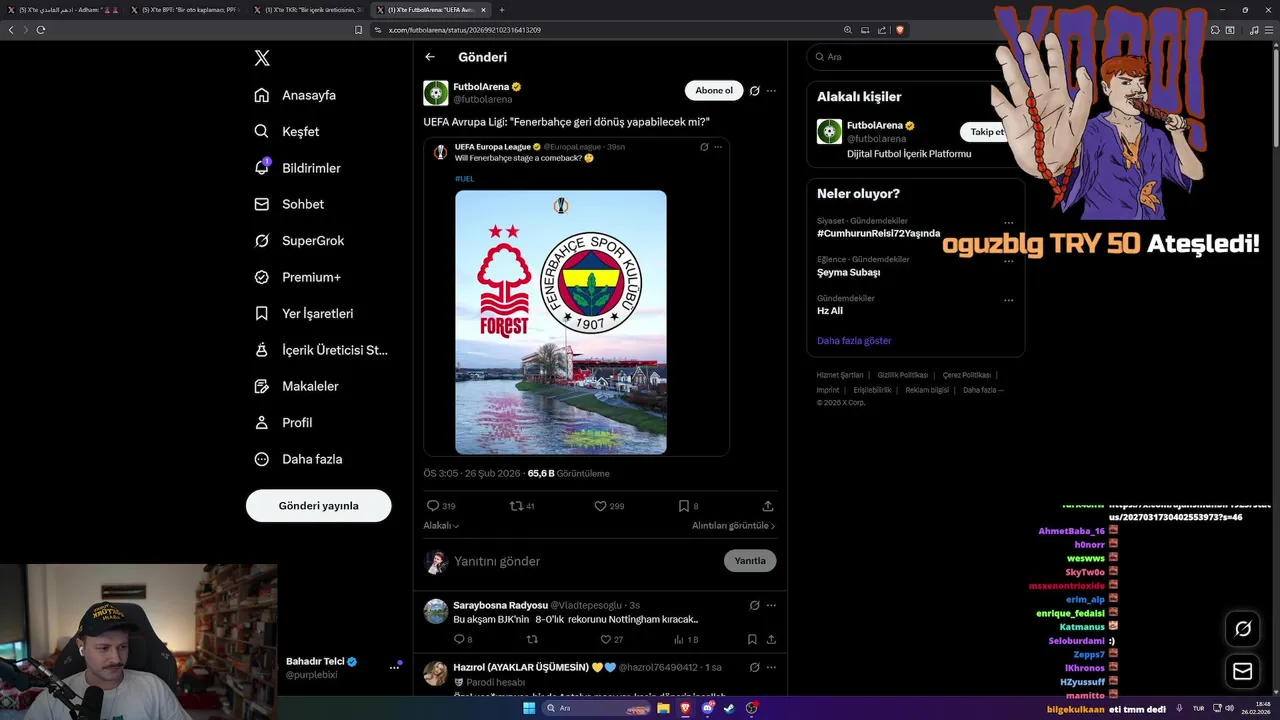1280x720 pixels.
Task: Open floating Grok button
Action: 1243,629
